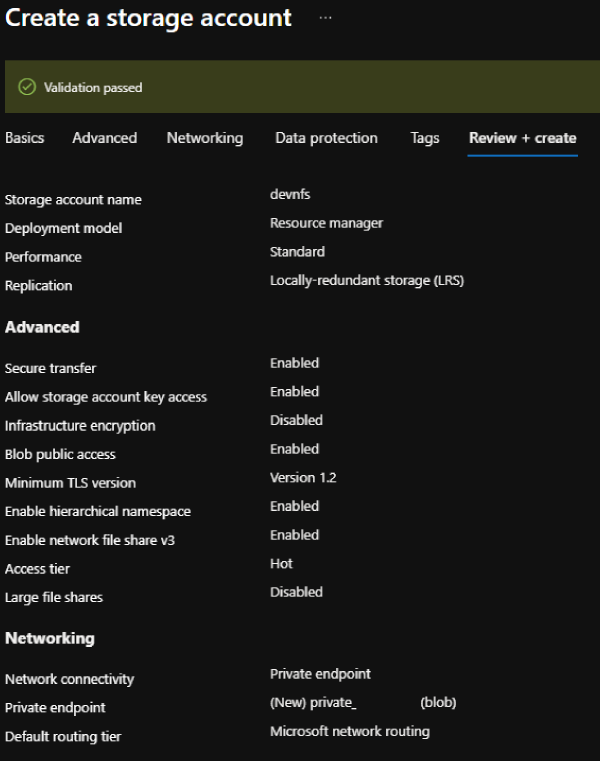Open the Advanced tab
The image size is (600, 761).
pyautogui.click(x=104, y=138)
